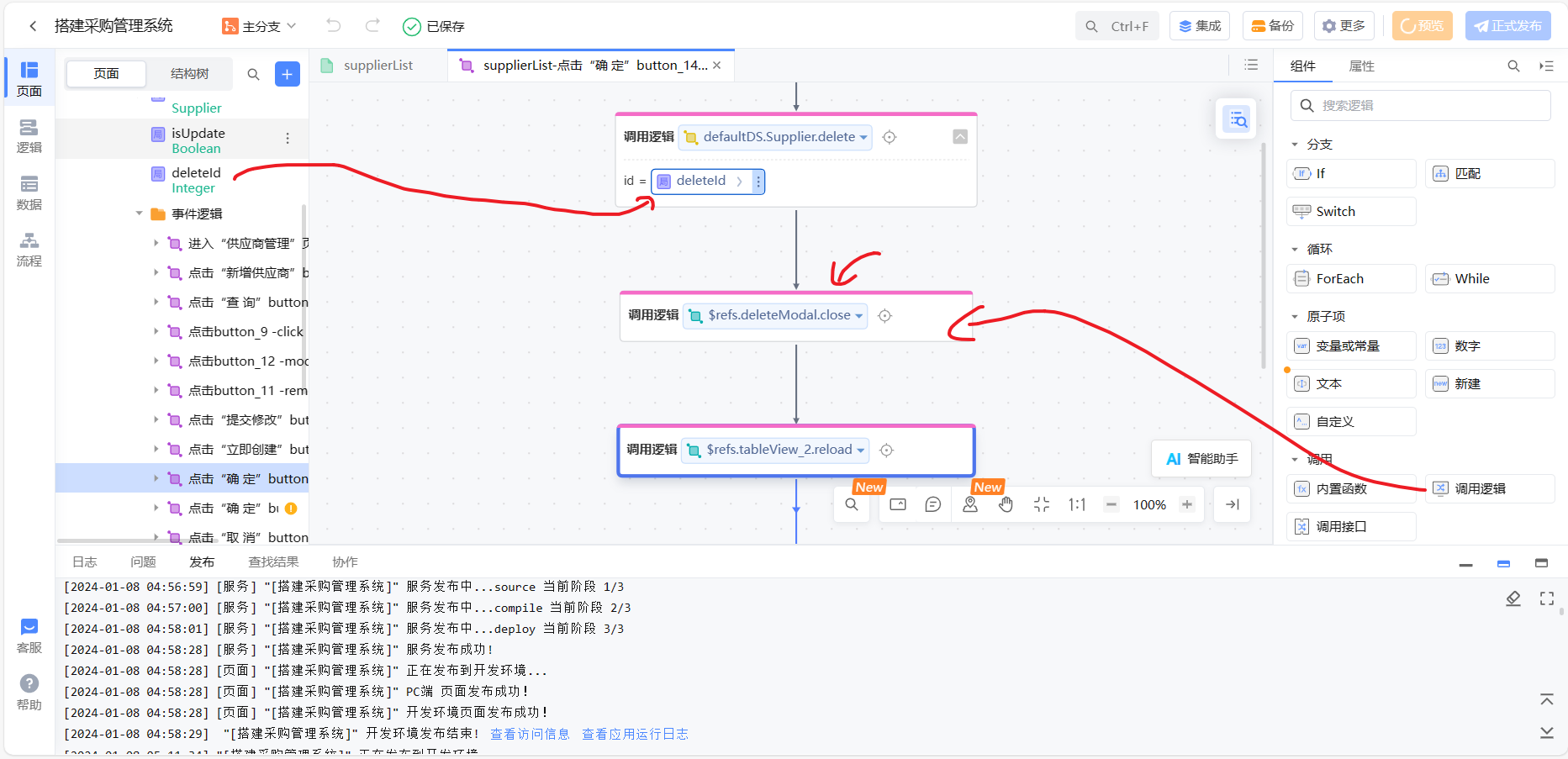Click the canvas toolbar screenshot icon
The width and height of the screenshot is (1568, 759).
(x=898, y=504)
